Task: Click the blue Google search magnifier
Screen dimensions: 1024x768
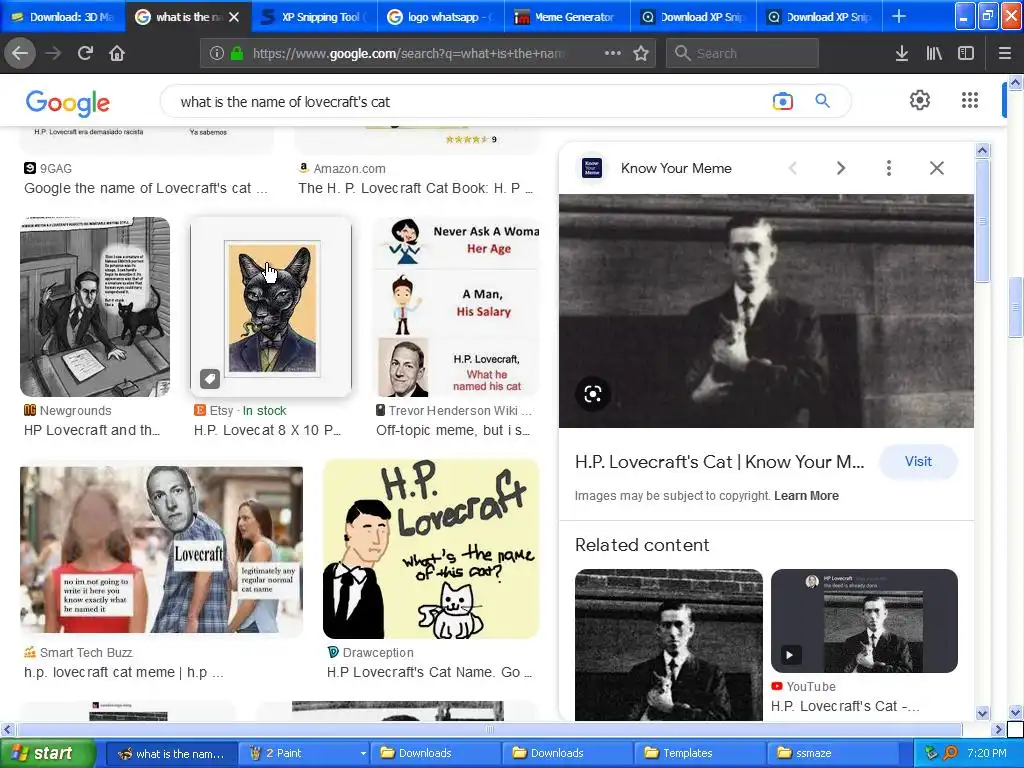Action: tap(822, 101)
